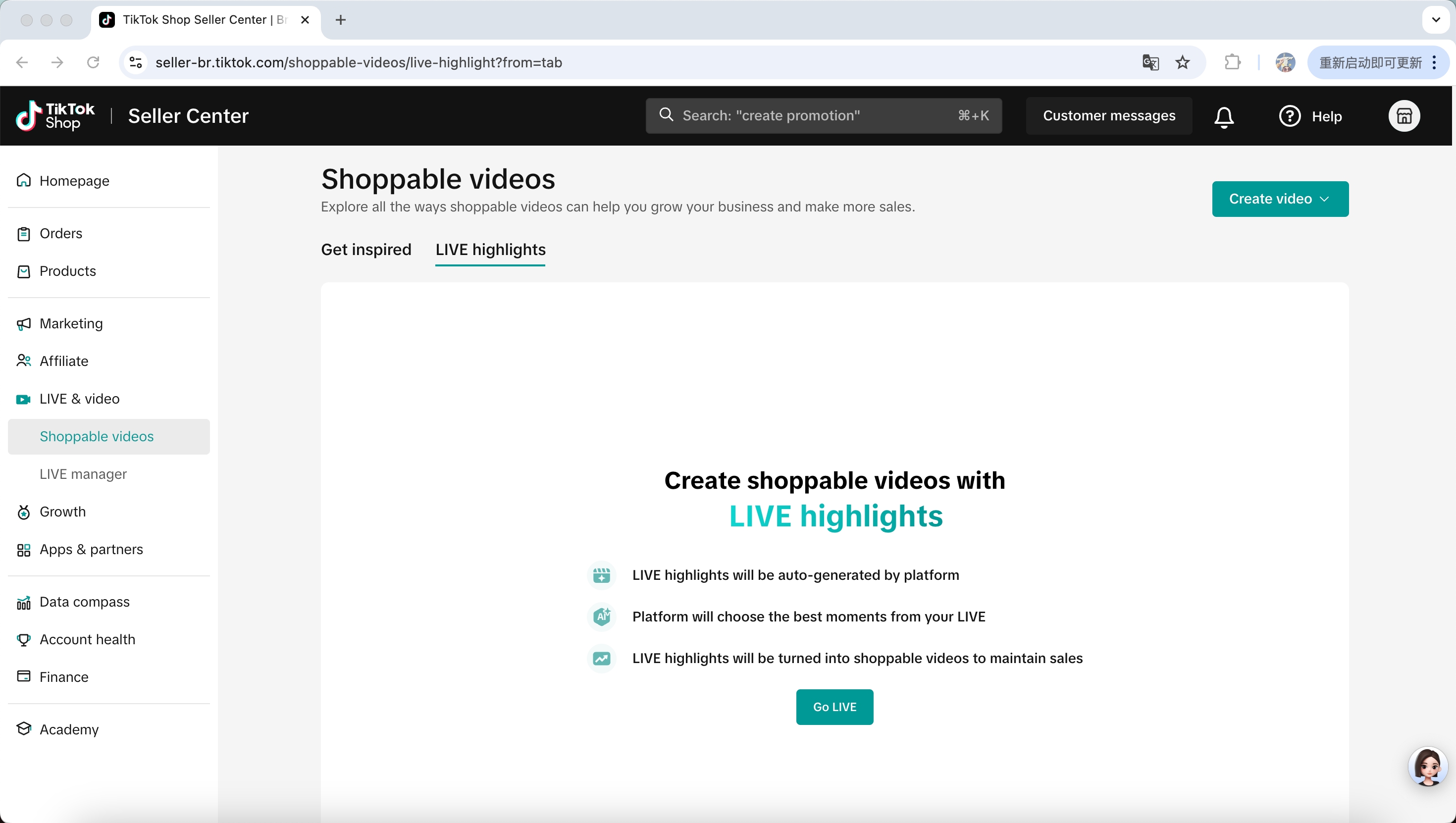Screen dimensions: 1456x823
Task: Open the Account health menu item
Action: tap(108, 639)
